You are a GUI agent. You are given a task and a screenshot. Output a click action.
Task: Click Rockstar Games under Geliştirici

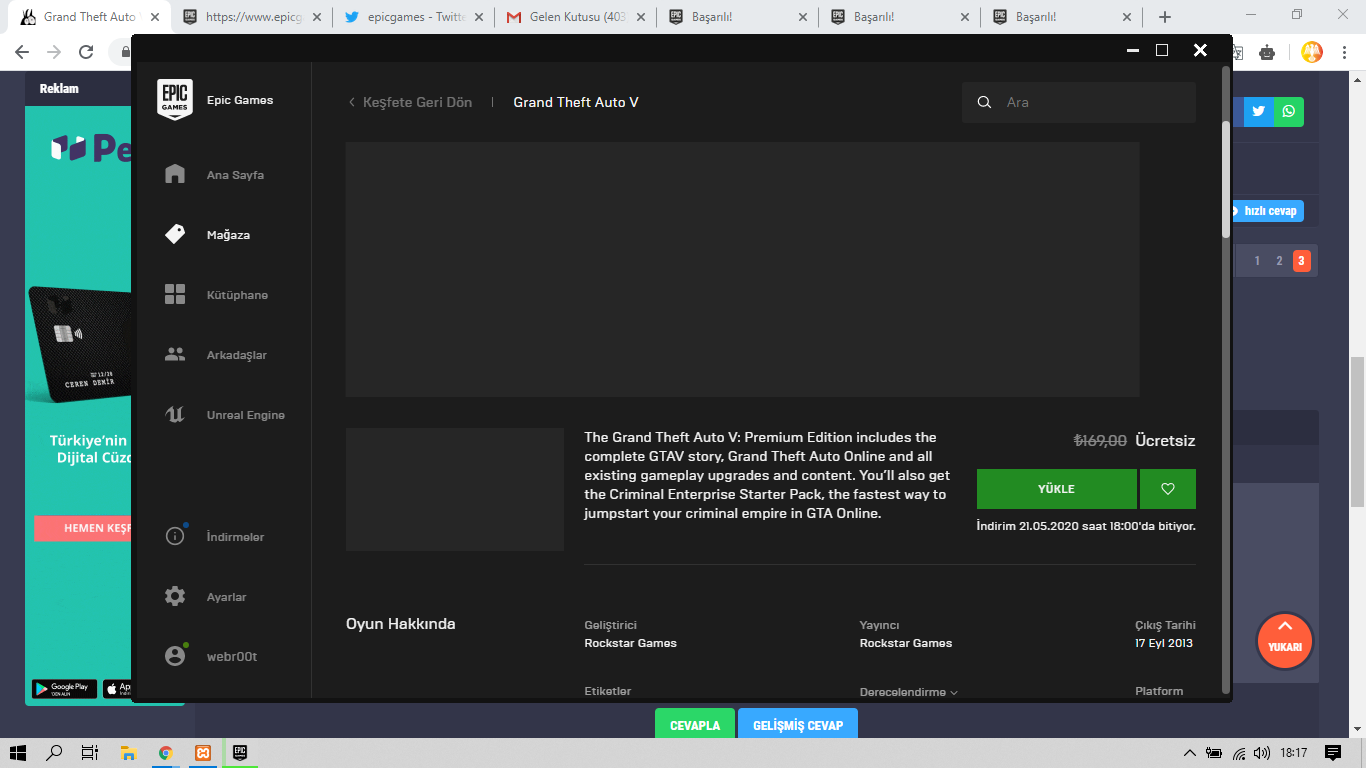coord(630,643)
